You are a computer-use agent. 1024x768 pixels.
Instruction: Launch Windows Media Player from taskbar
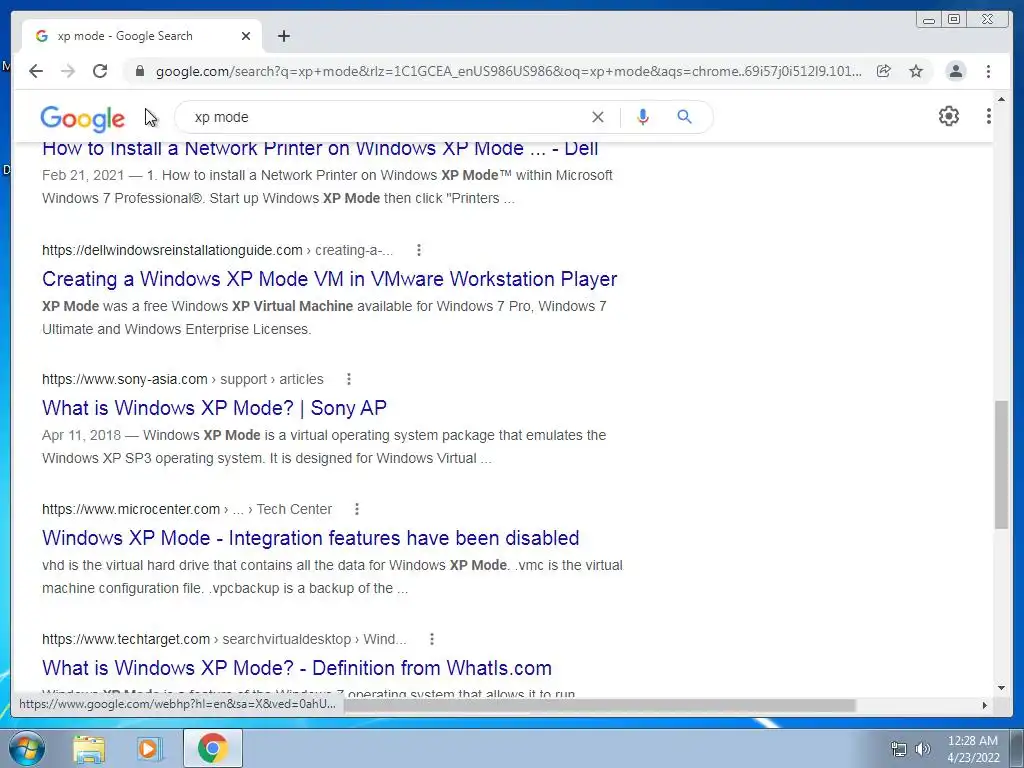pyautogui.click(x=149, y=748)
